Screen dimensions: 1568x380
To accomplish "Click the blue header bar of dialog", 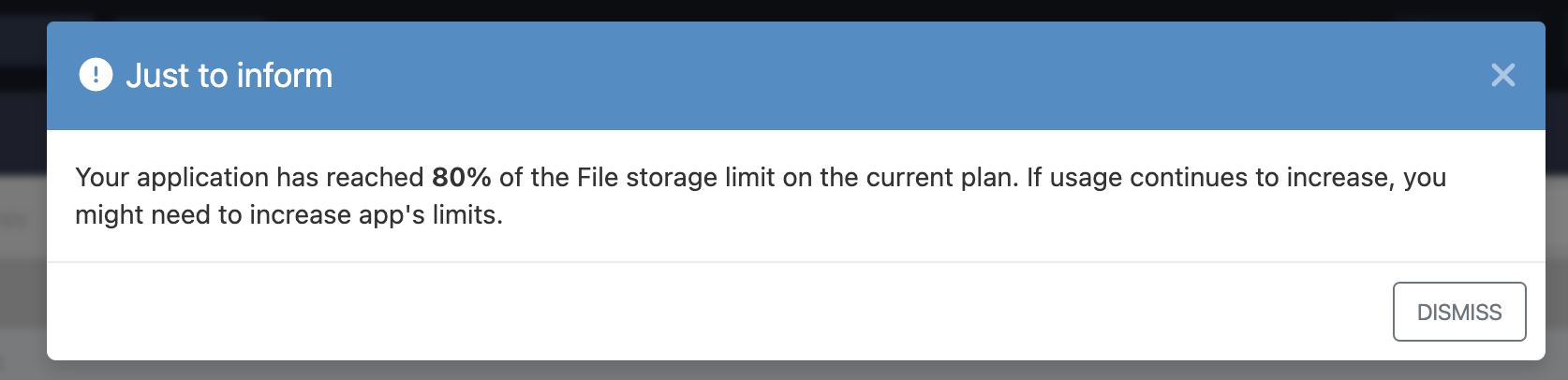I will (x=796, y=75).
